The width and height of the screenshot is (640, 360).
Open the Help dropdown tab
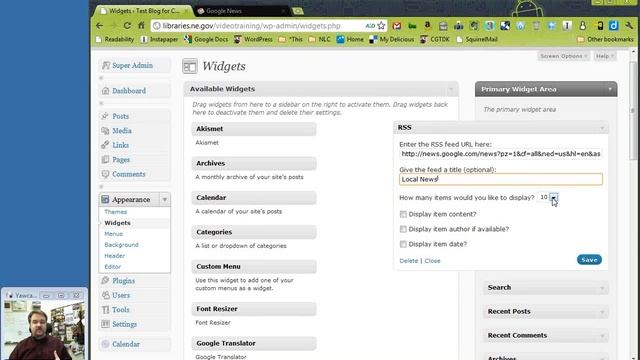click(604, 56)
